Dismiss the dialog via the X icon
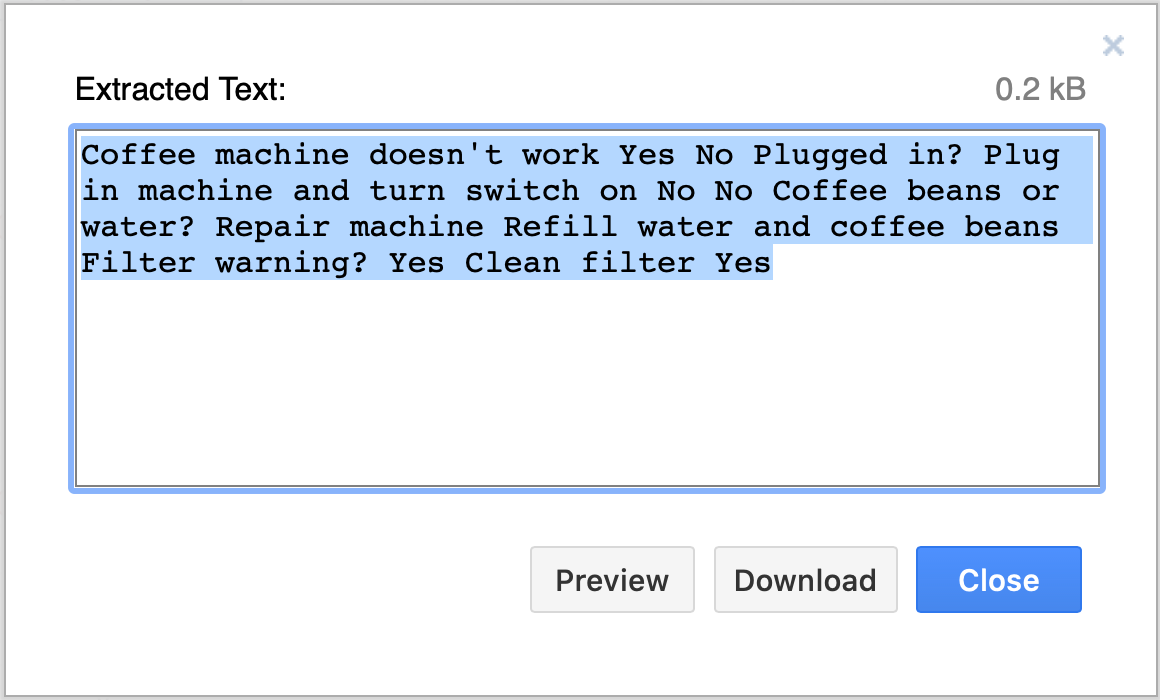Image resolution: width=1160 pixels, height=700 pixels. pyautogui.click(x=1113, y=46)
